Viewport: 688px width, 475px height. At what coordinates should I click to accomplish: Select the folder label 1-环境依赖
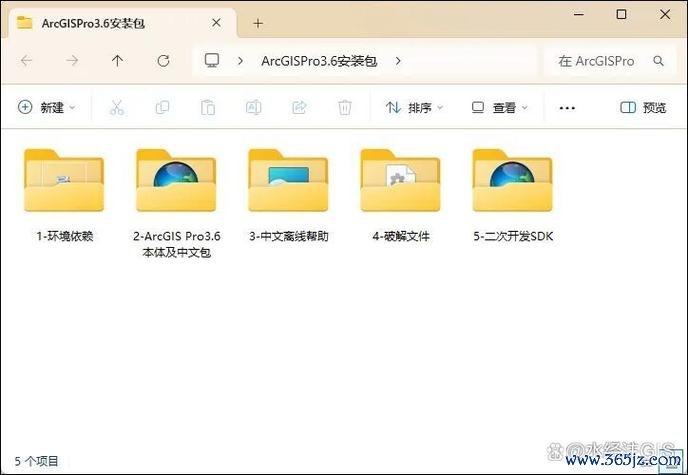pos(64,236)
